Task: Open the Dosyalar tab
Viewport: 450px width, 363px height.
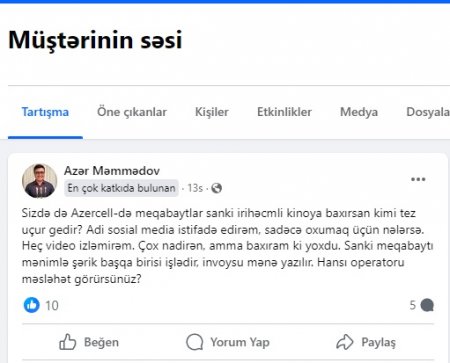Action: pos(428,112)
